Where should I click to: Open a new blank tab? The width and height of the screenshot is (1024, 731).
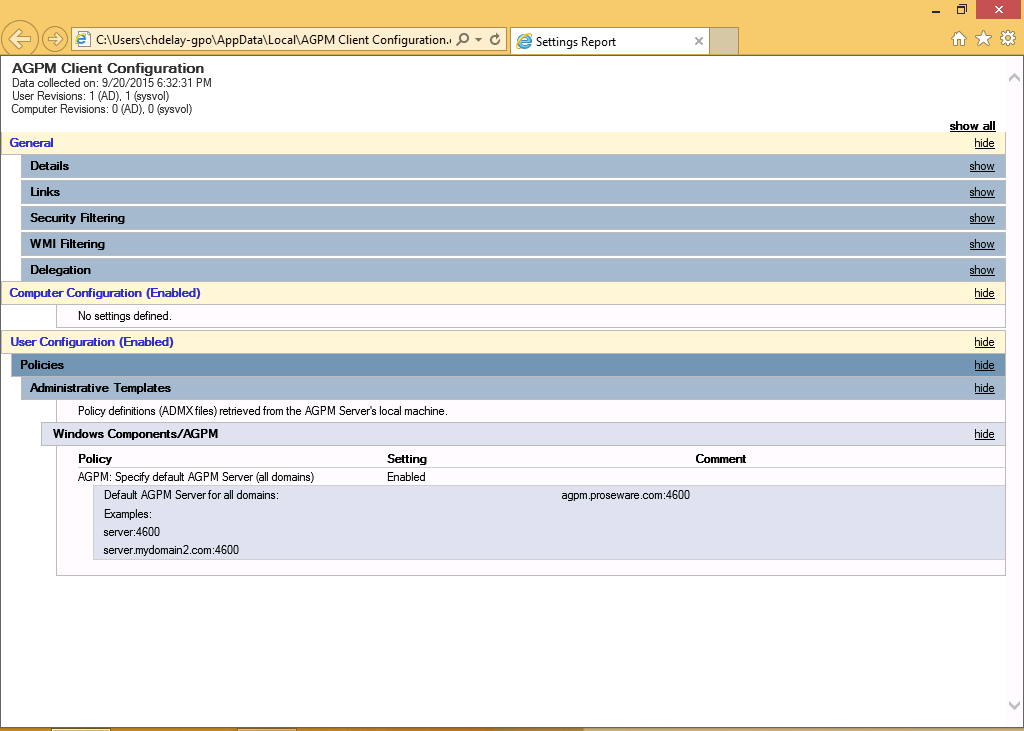(x=724, y=41)
